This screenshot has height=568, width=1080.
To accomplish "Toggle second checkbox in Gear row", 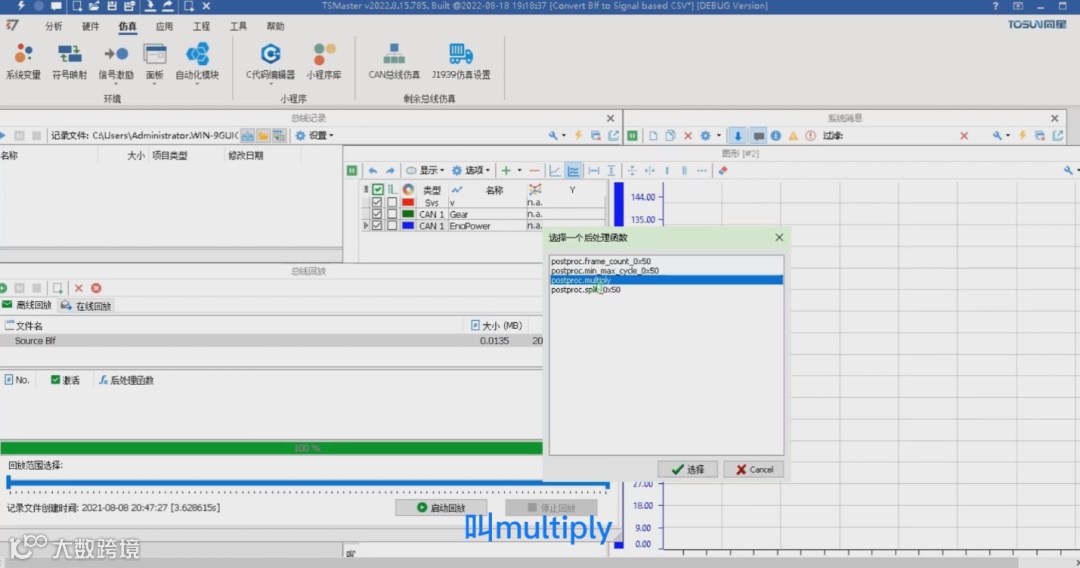I will pyautogui.click(x=392, y=214).
